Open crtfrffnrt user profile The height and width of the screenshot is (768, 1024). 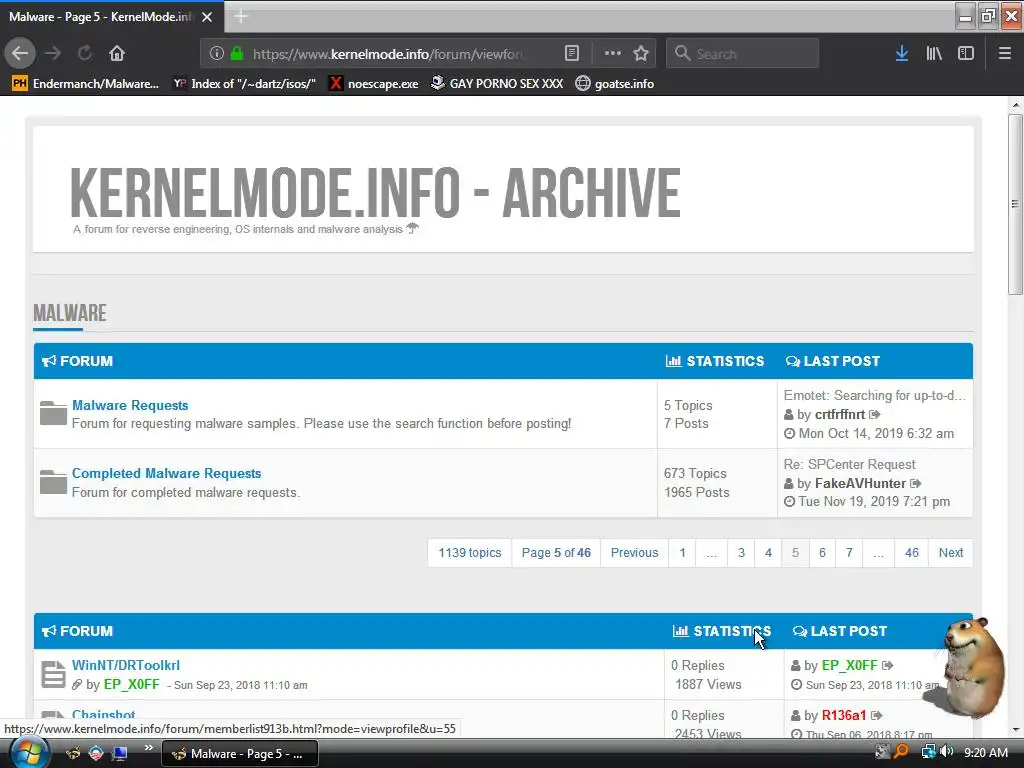click(840, 415)
